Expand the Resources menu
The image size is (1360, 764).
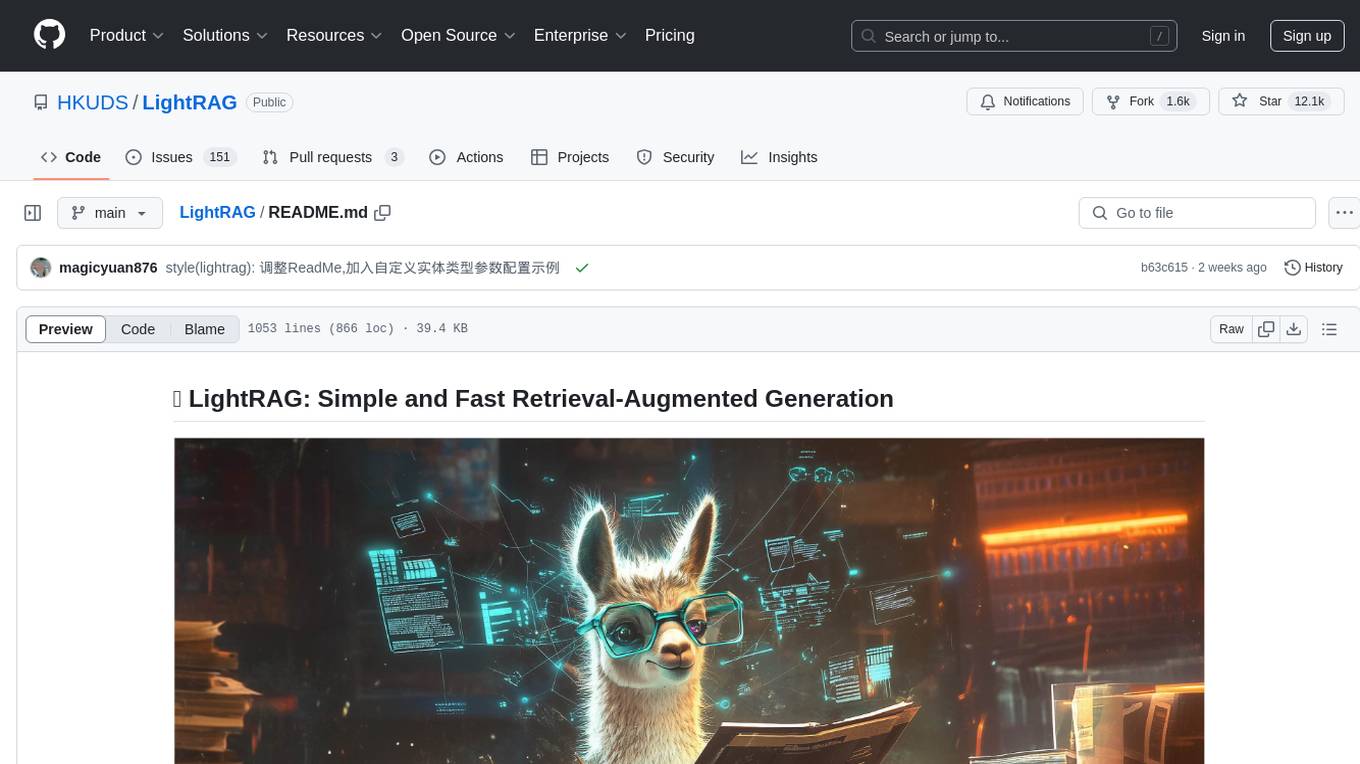(335, 35)
